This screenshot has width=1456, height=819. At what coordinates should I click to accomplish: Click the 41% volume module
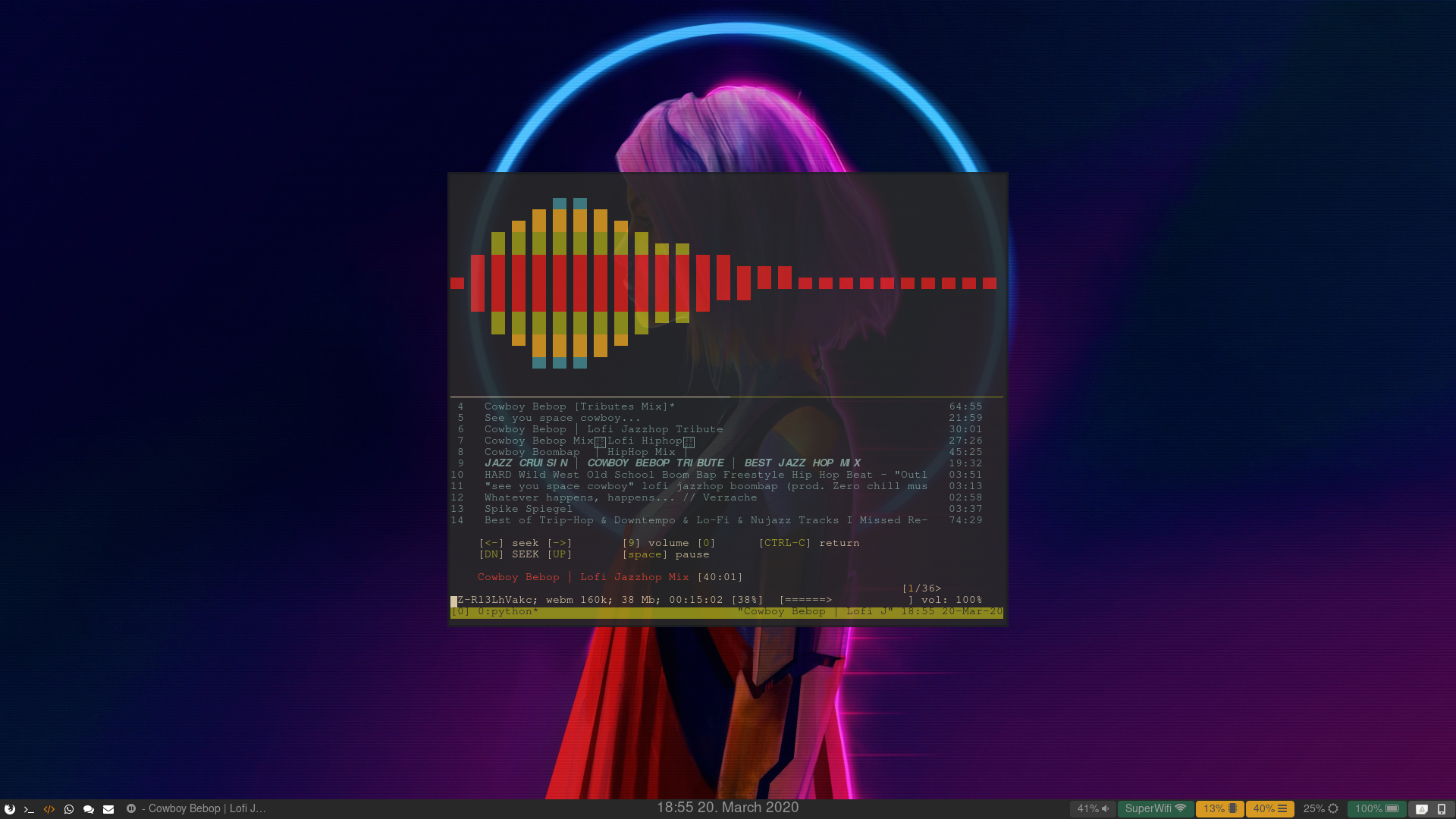pyautogui.click(x=1093, y=809)
